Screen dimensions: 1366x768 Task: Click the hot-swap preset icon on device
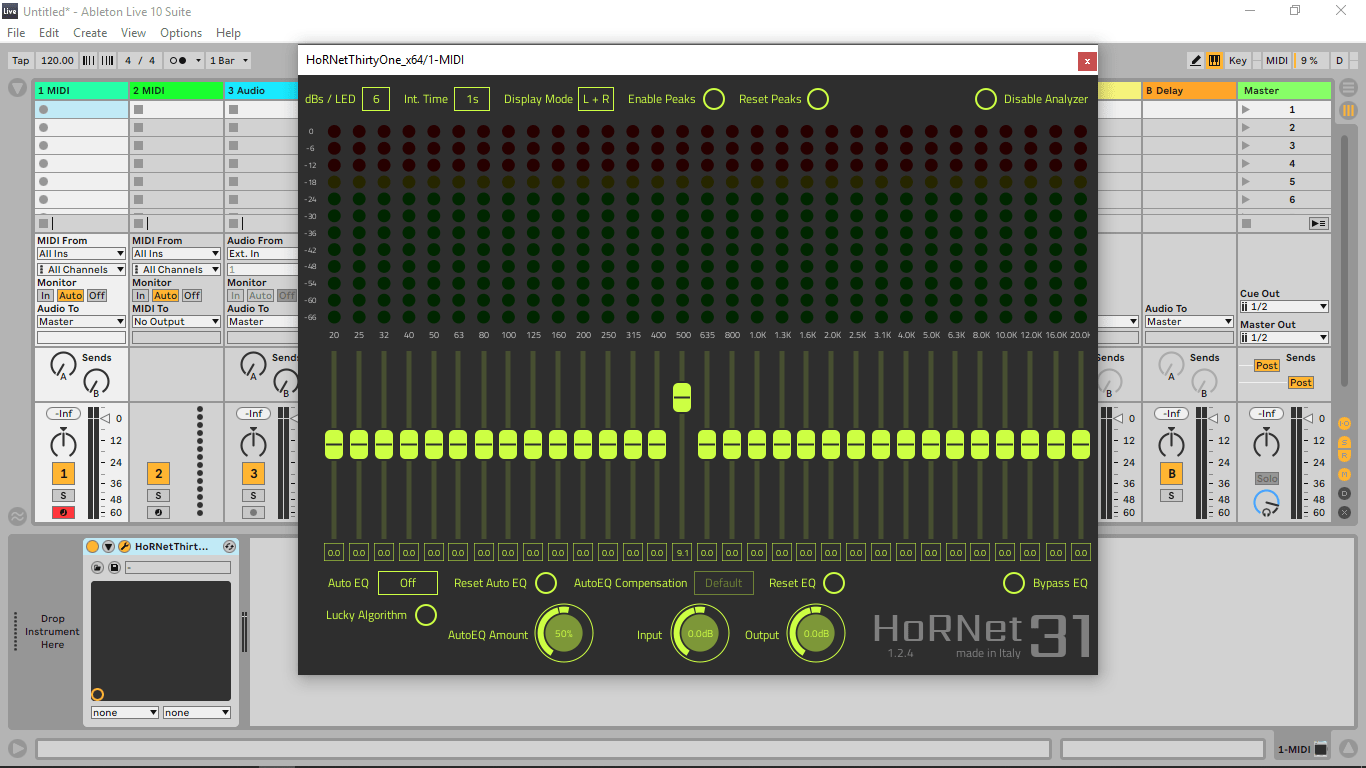click(229, 547)
